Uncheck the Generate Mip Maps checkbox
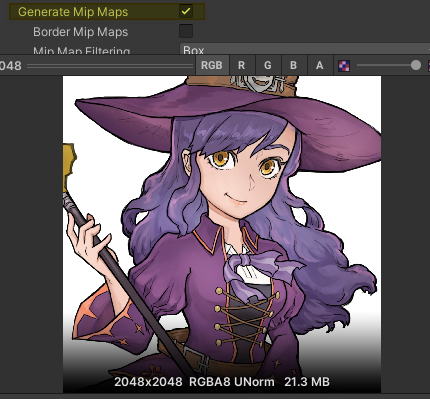430x399 pixels. (x=186, y=11)
